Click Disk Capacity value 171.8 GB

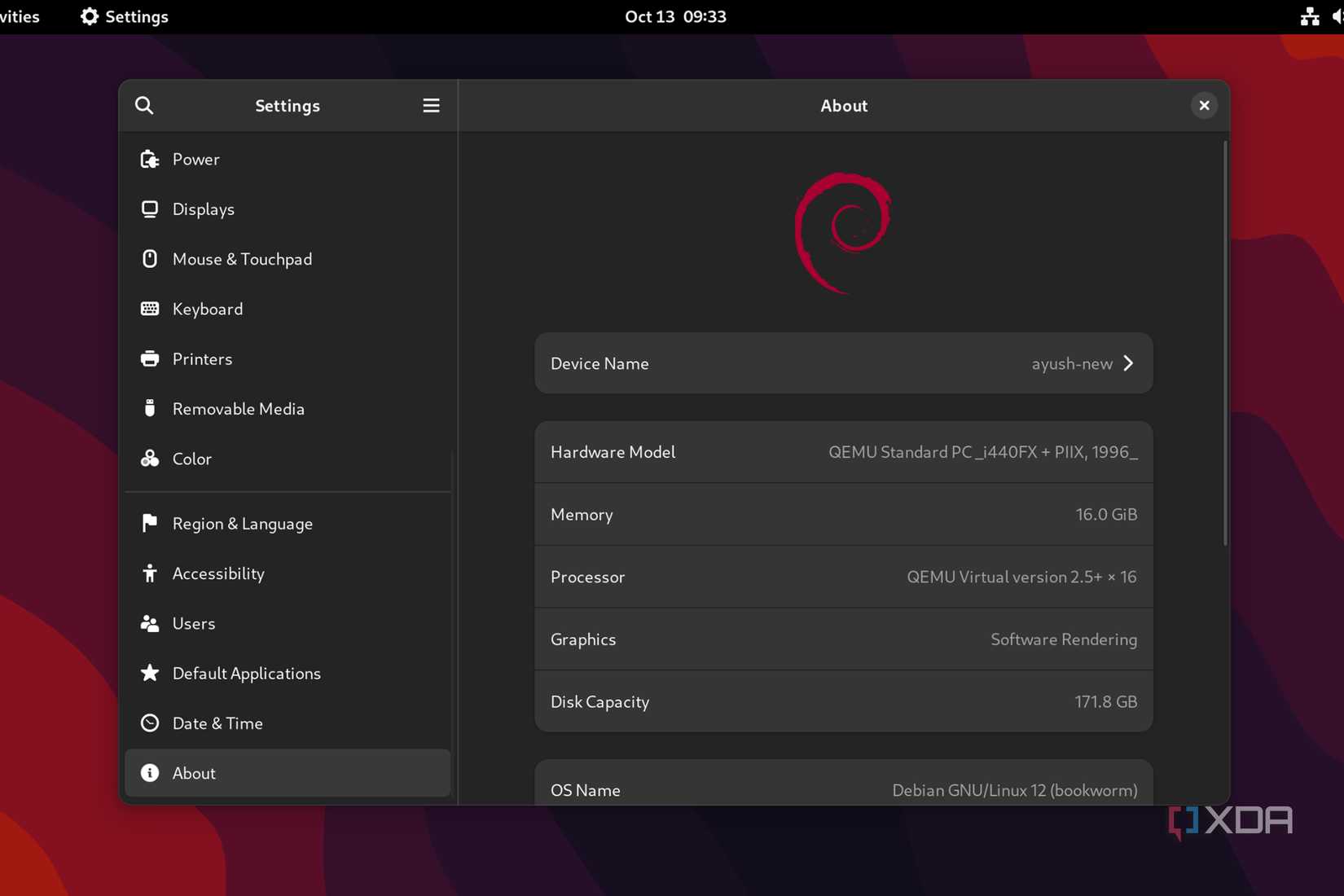tap(1106, 701)
